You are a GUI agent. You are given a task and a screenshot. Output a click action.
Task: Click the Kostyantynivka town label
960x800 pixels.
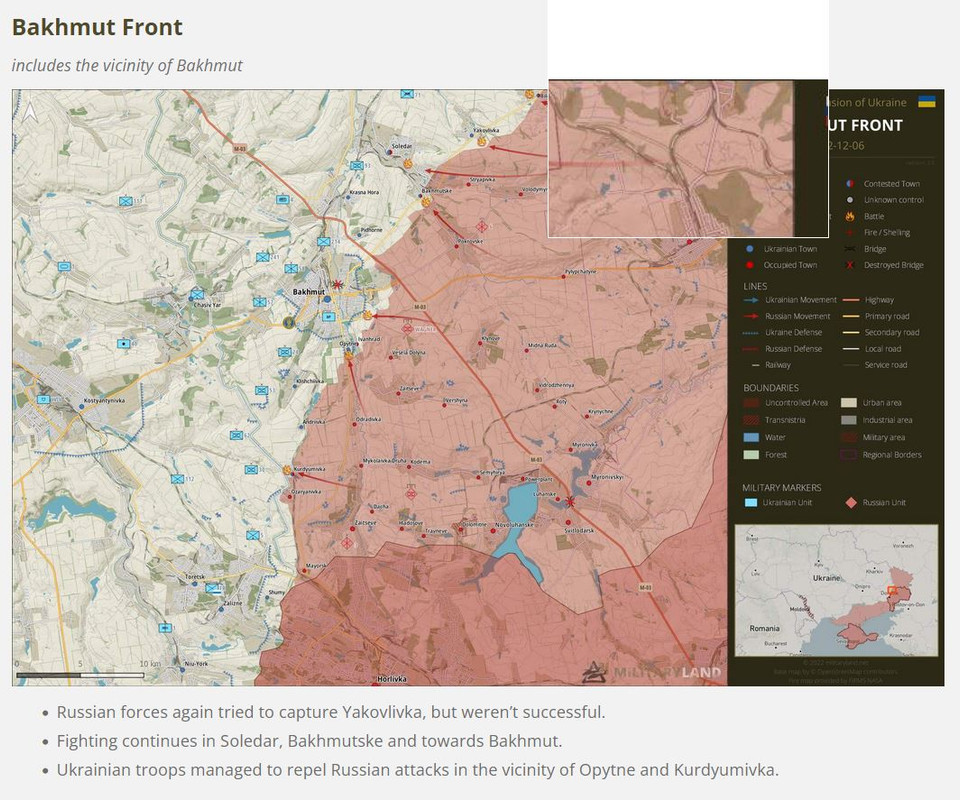point(104,400)
